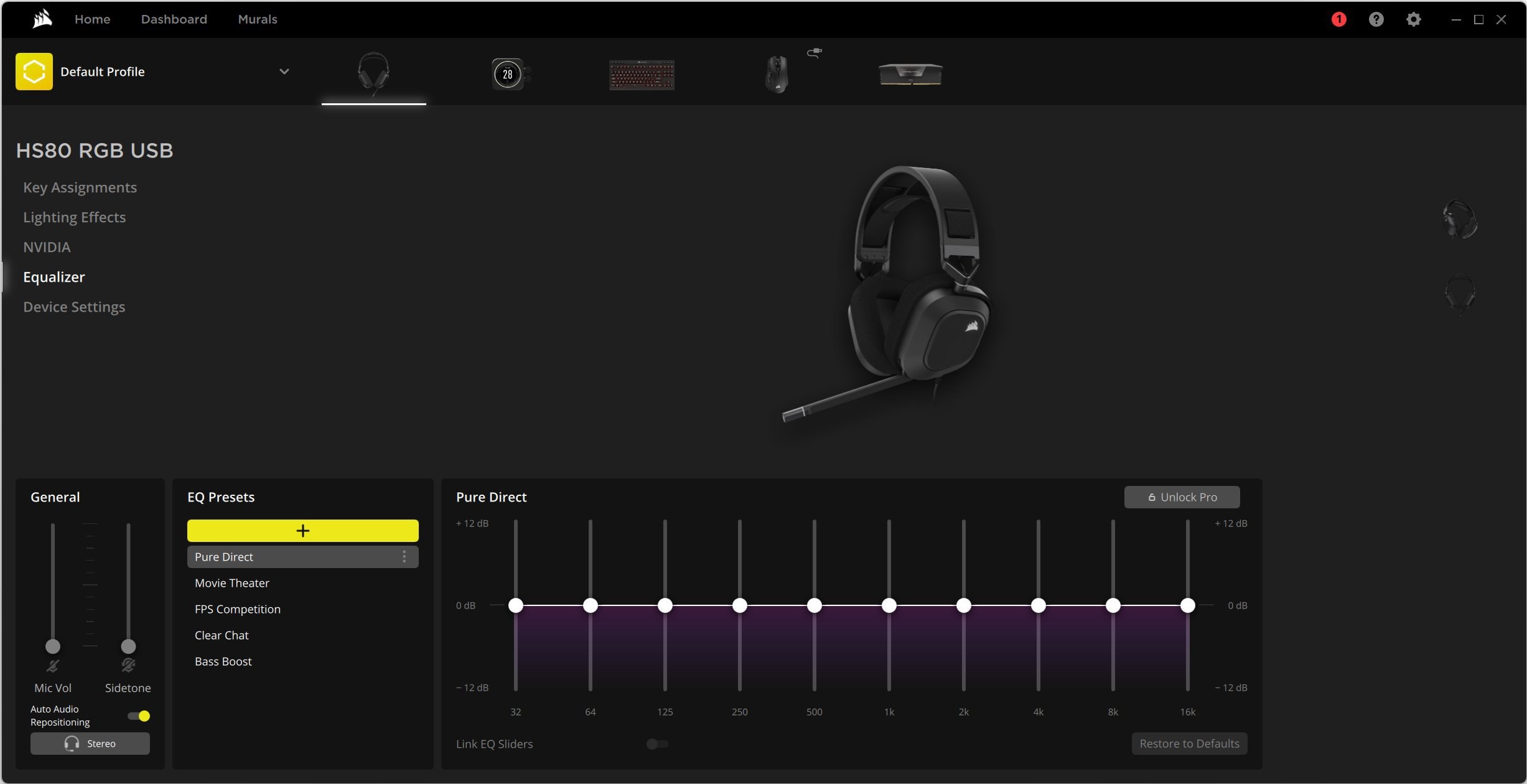1527x784 pixels.
Task: Click the Stereo audio mode button
Action: coord(90,744)
